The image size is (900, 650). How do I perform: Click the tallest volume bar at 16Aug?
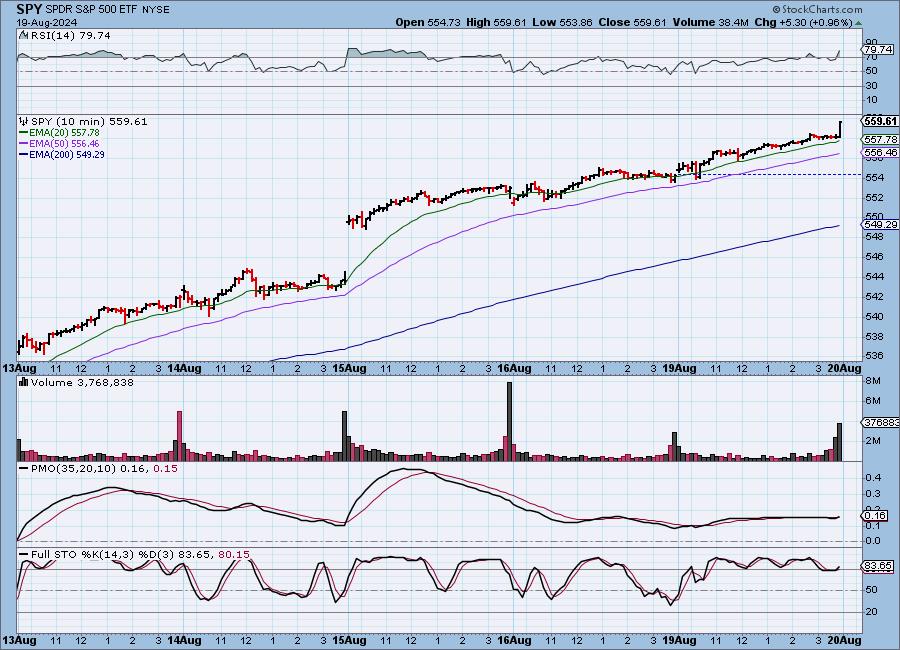click(x=509, y=421)
